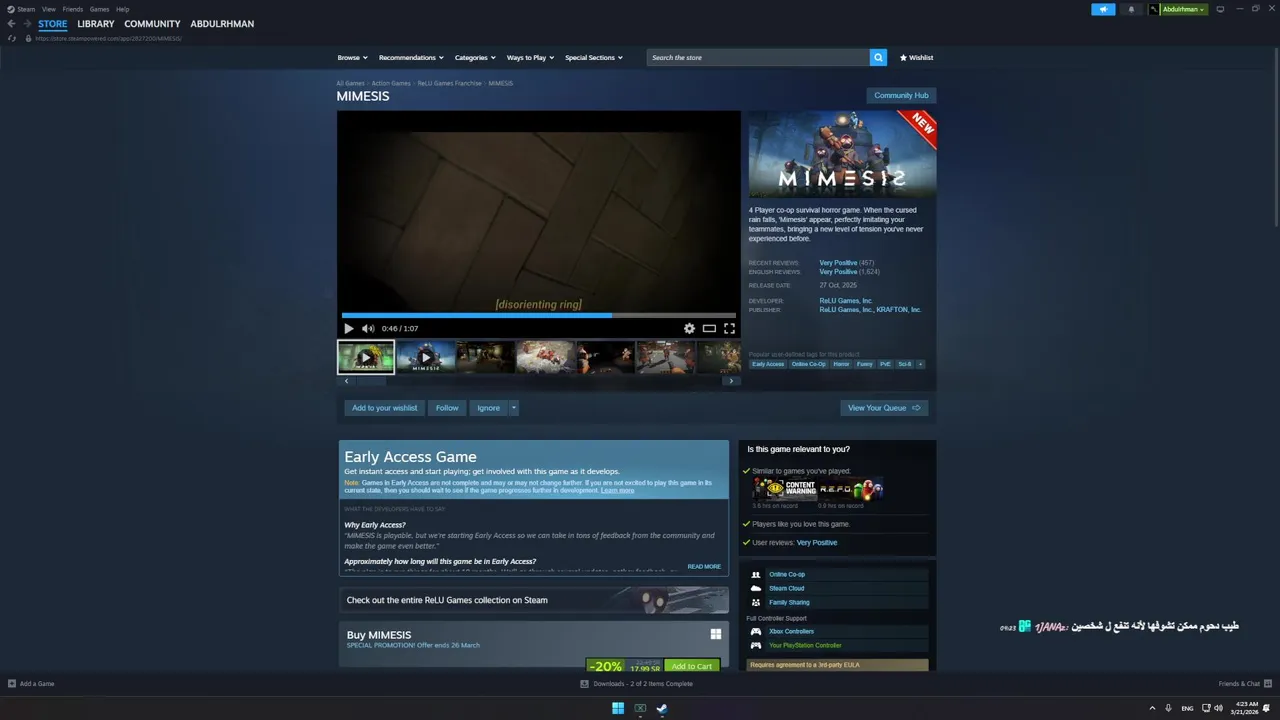Click the store search magnifier button
Viewport: 1280px width, 720px height.
(x=878, y=58)
